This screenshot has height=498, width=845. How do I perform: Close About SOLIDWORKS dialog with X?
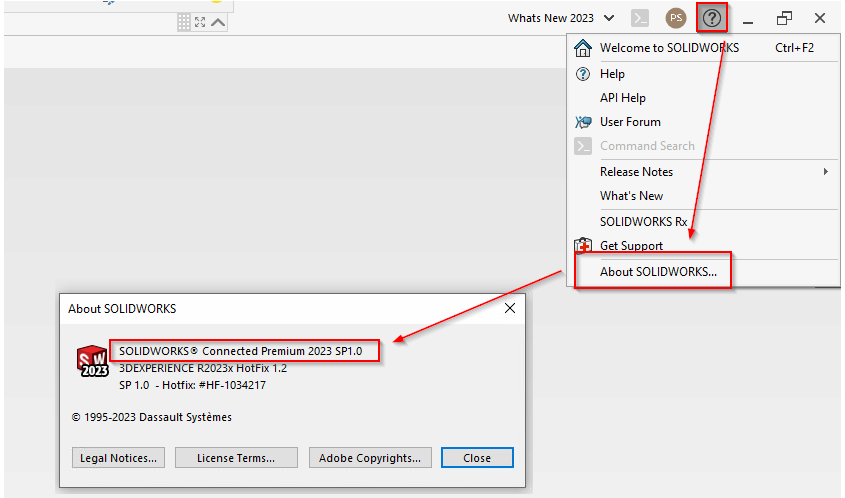click(510, 308)
